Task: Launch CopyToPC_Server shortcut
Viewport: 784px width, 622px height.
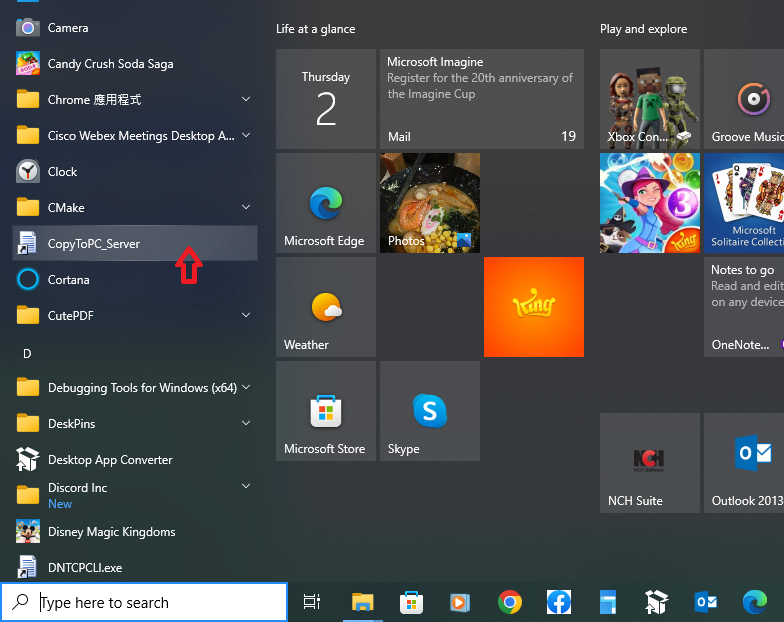Action: 135,244
